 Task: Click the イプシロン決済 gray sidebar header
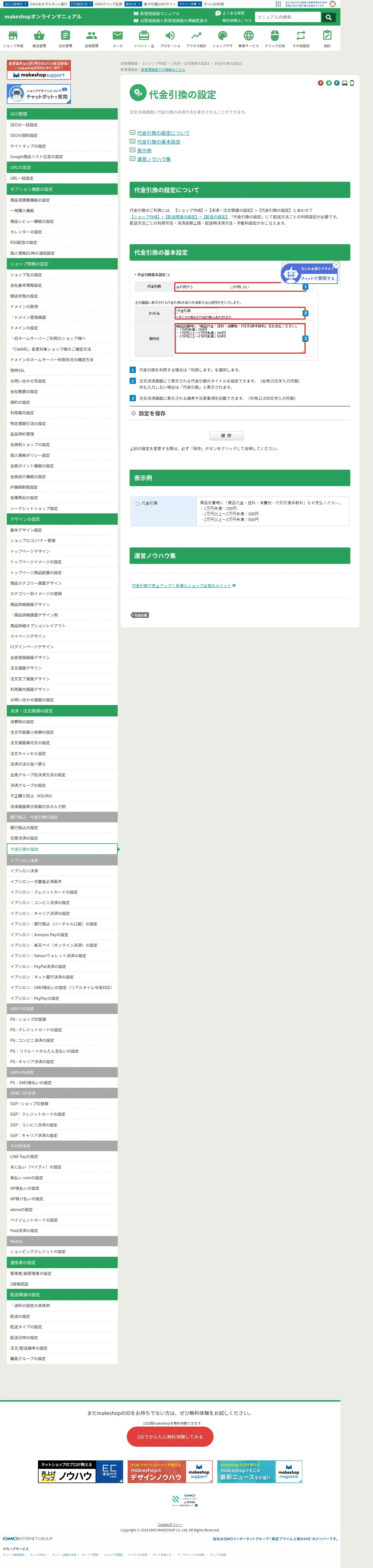click(x=62, y=860)
